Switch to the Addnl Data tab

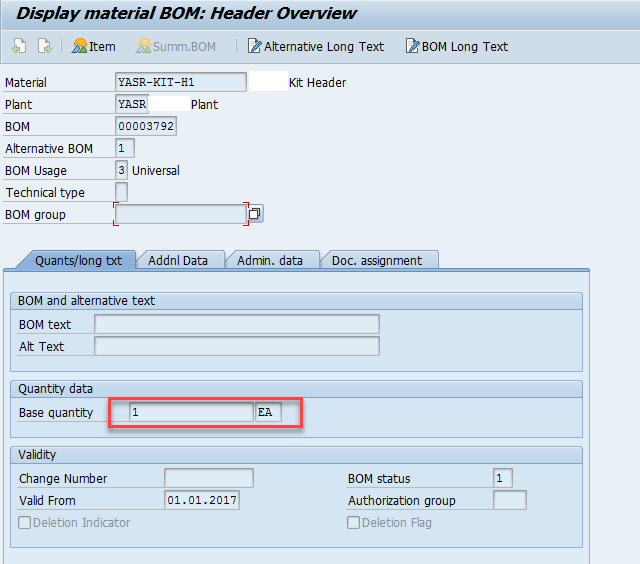pyautogui.click(x=178, y=260)
